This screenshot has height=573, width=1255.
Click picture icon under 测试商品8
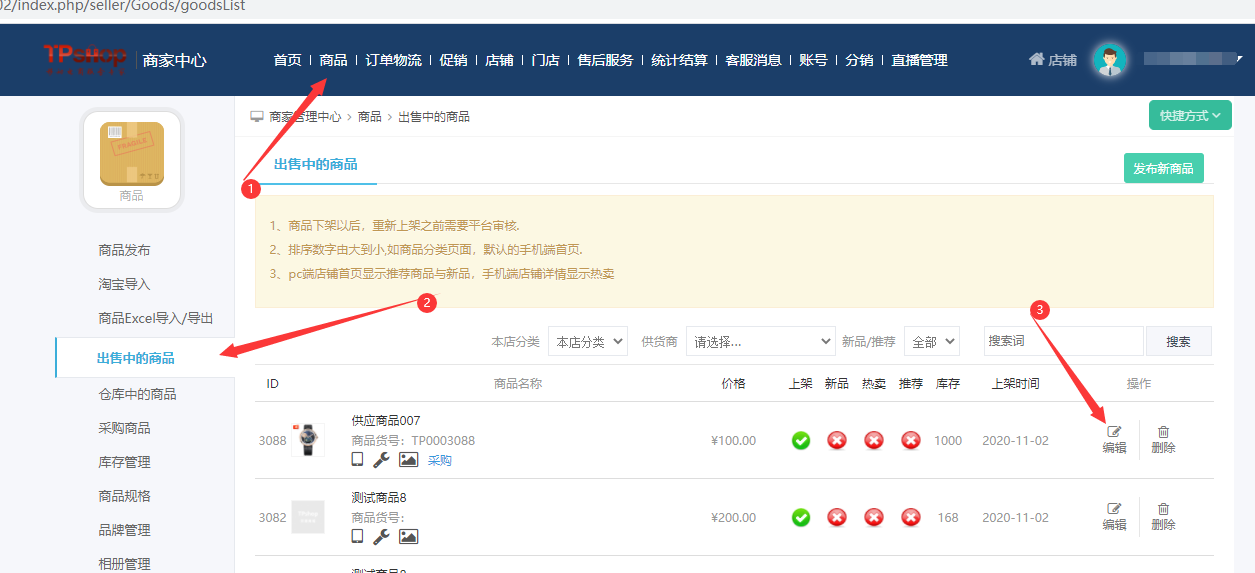coord(408,537)
